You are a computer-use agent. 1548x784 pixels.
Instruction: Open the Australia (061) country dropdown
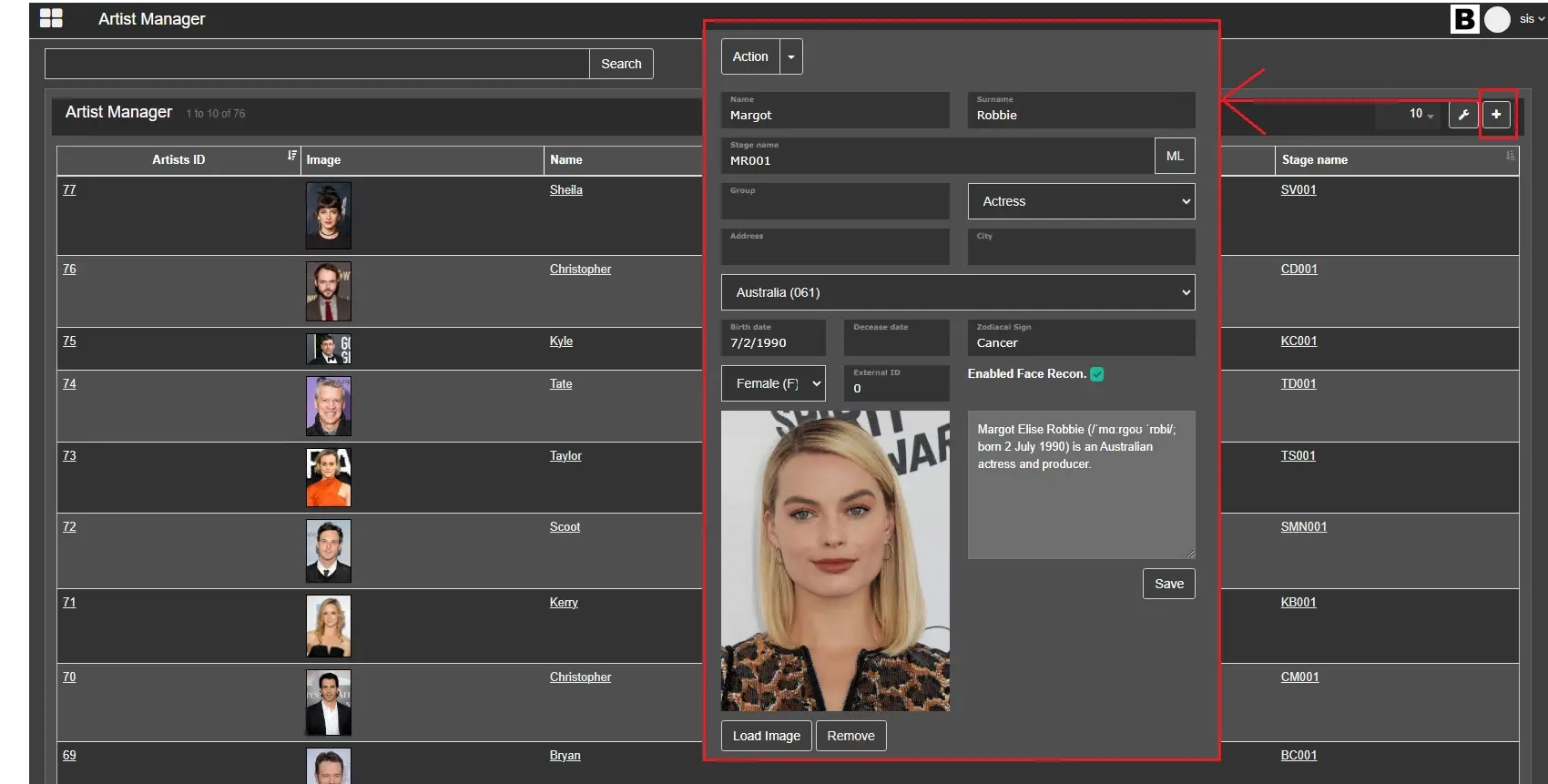point(958,292)
